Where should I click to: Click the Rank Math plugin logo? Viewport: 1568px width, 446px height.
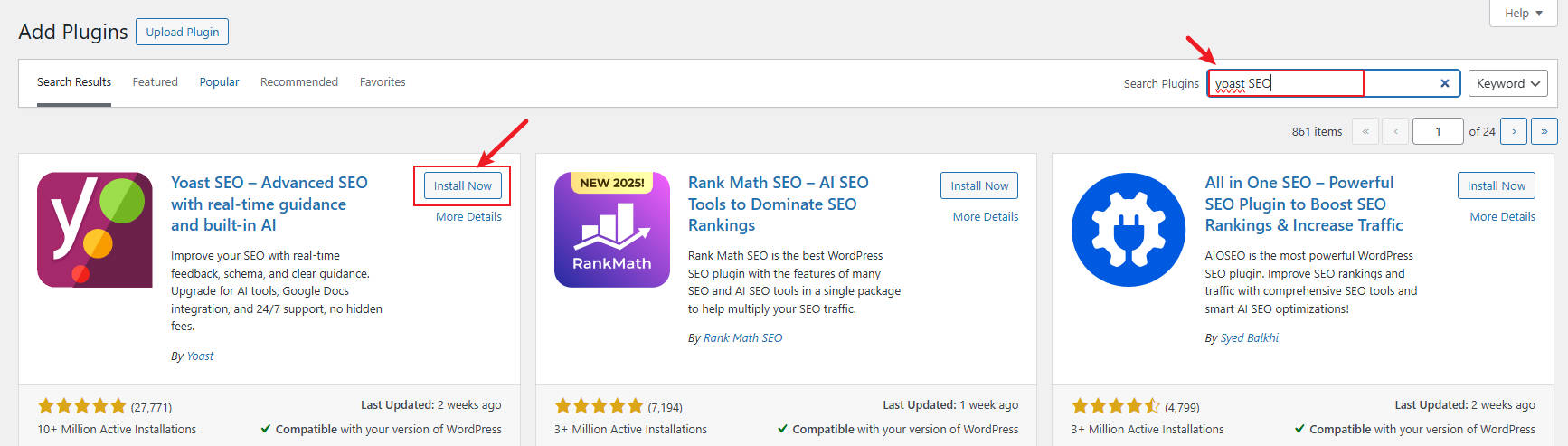point(612,230)
